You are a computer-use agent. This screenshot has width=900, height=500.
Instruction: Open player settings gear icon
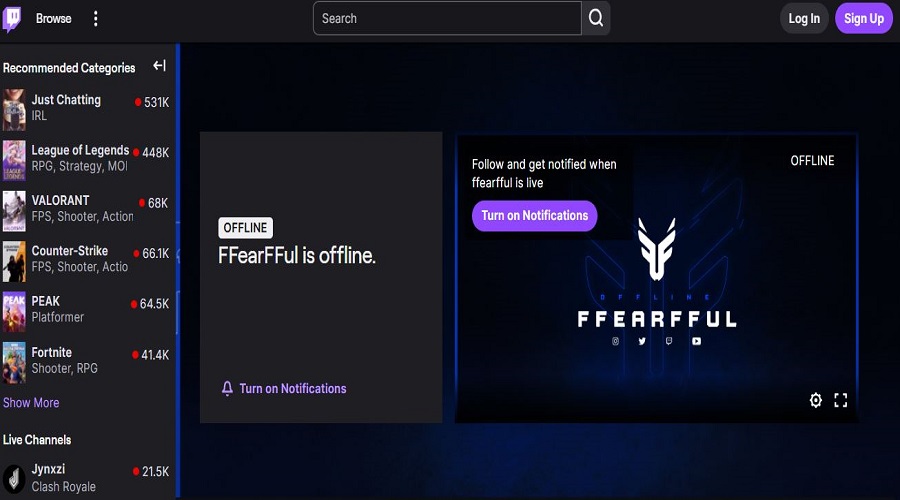coord(816,400)
